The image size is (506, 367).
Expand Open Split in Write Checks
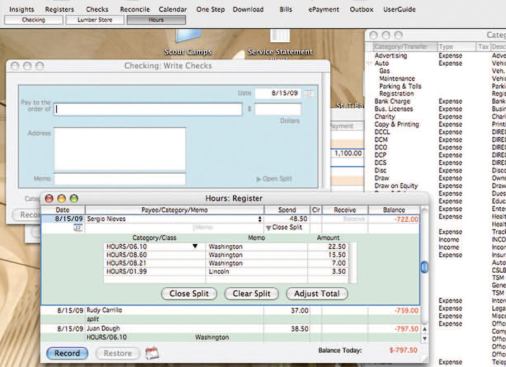[274, 179]
